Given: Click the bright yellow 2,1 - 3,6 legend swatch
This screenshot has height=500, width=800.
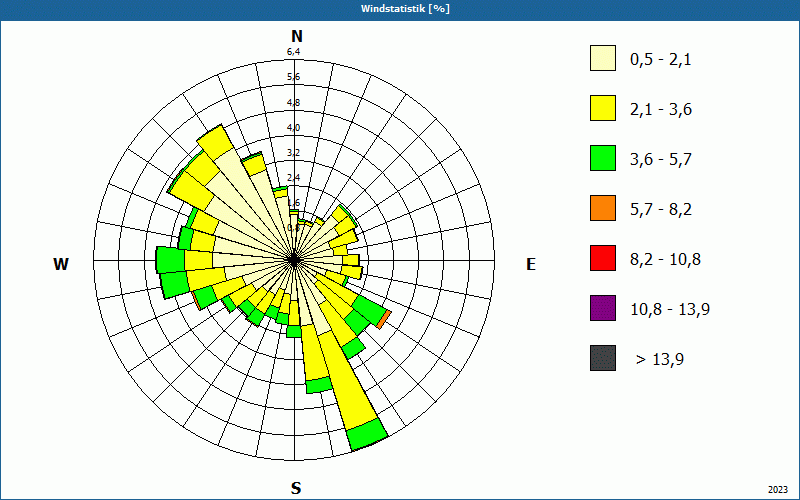Looking at the screenshot, I should (x=603, y=108).
